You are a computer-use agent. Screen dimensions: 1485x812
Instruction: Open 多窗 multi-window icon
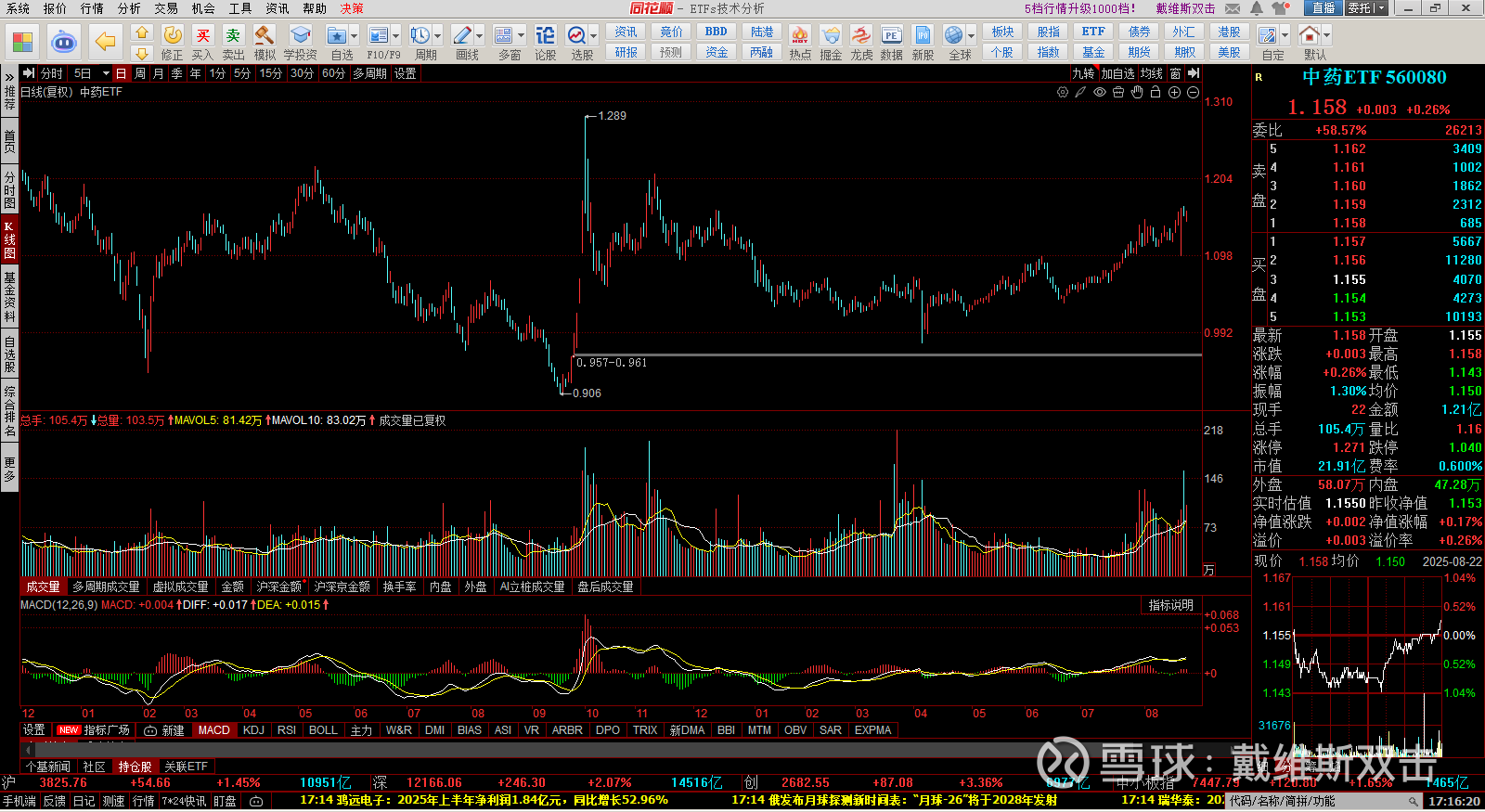tap(504, 36)
